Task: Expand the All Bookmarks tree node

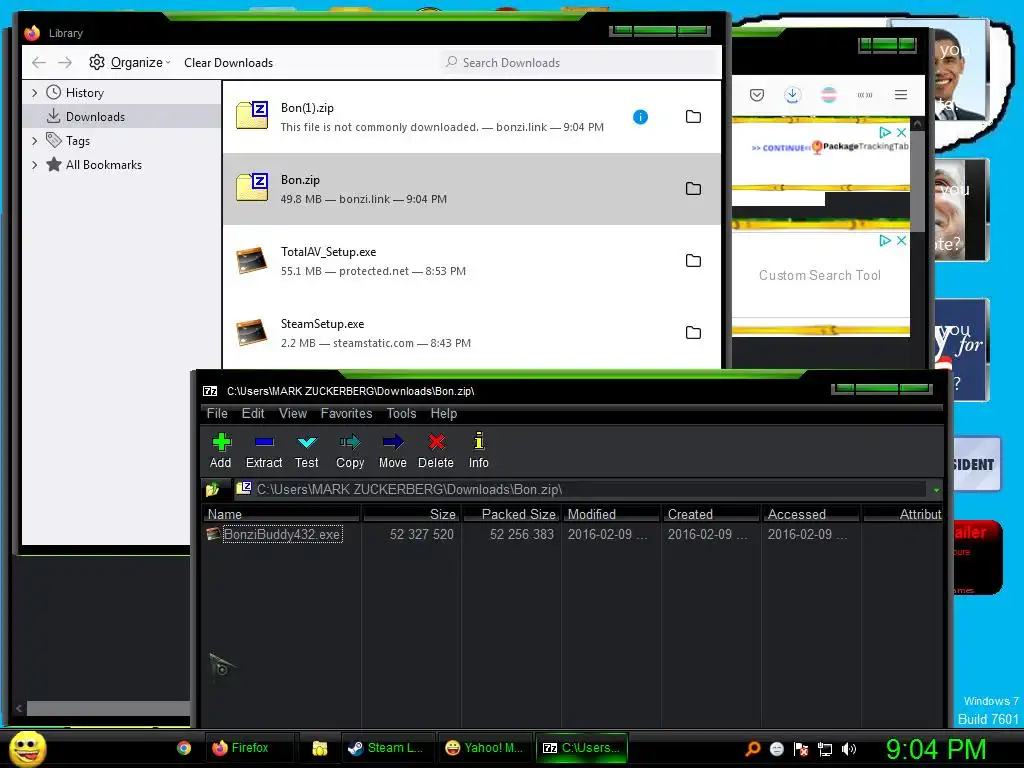Action: tap(35, 165)
